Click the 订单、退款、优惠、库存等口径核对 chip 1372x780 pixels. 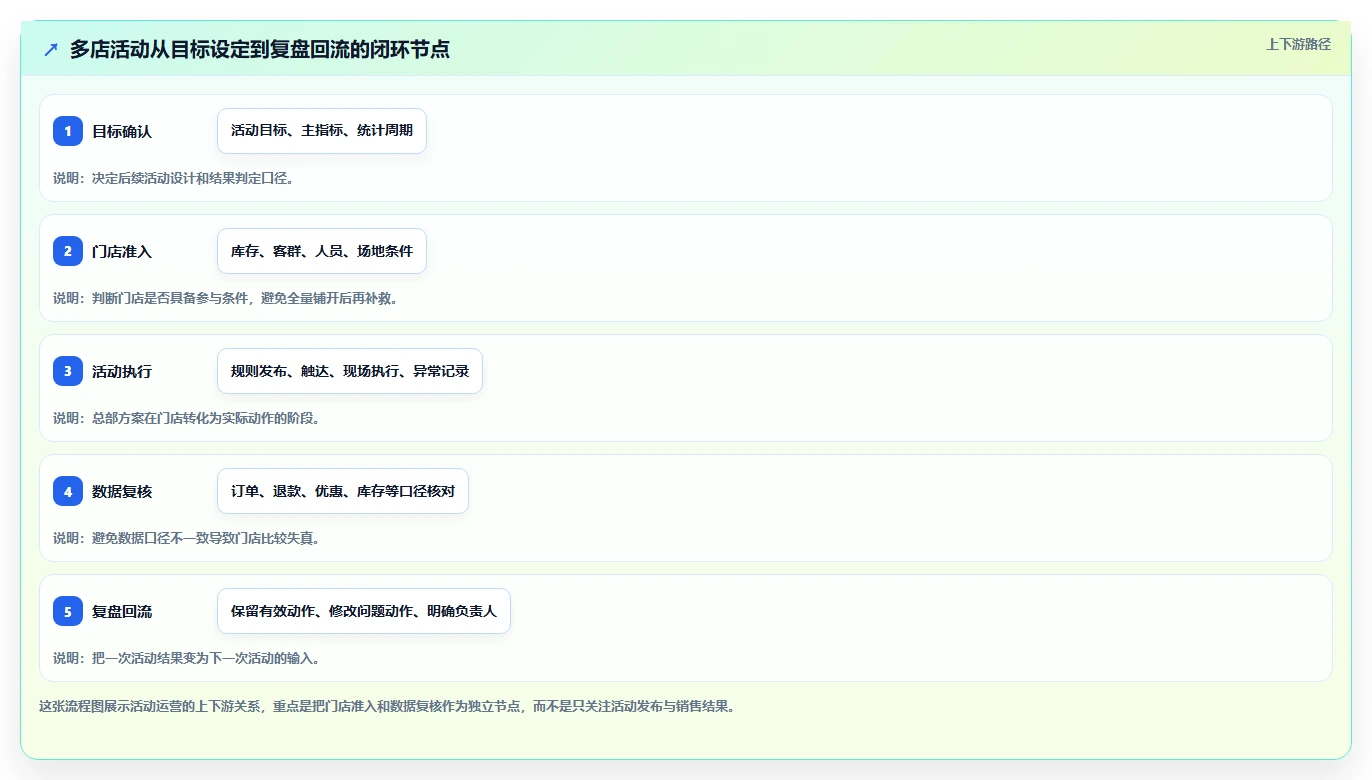pyautogui.click(x=343, y=491)
